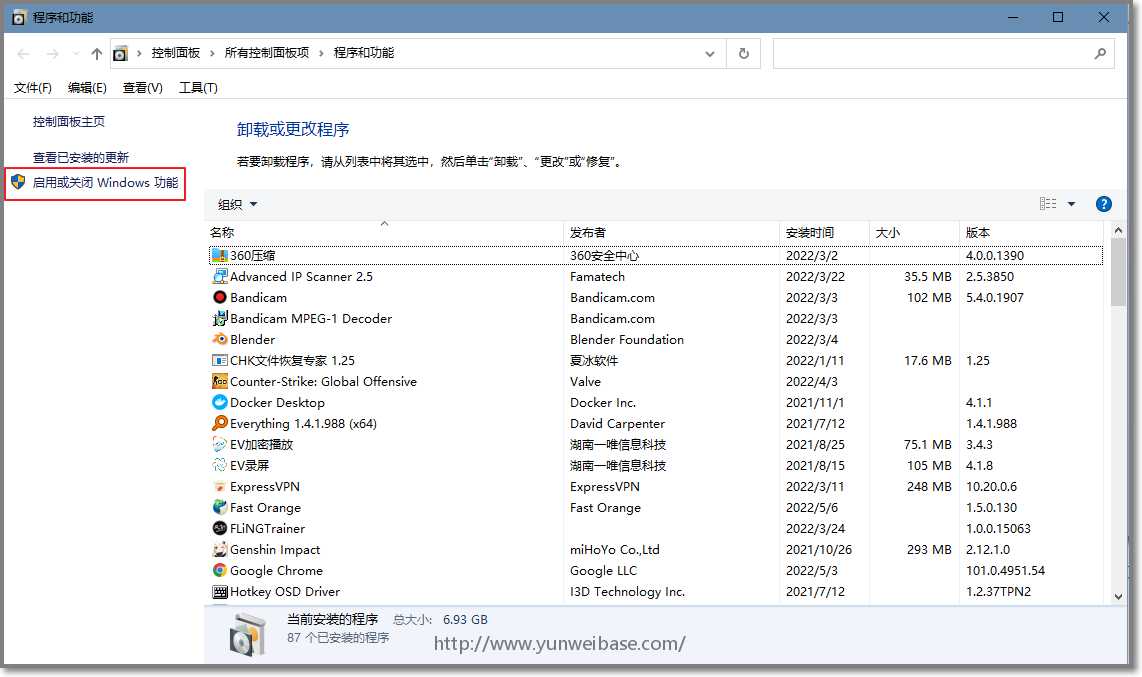Click the FLiNGTrainer program icon
The image size is (1142, 677).
219,528
